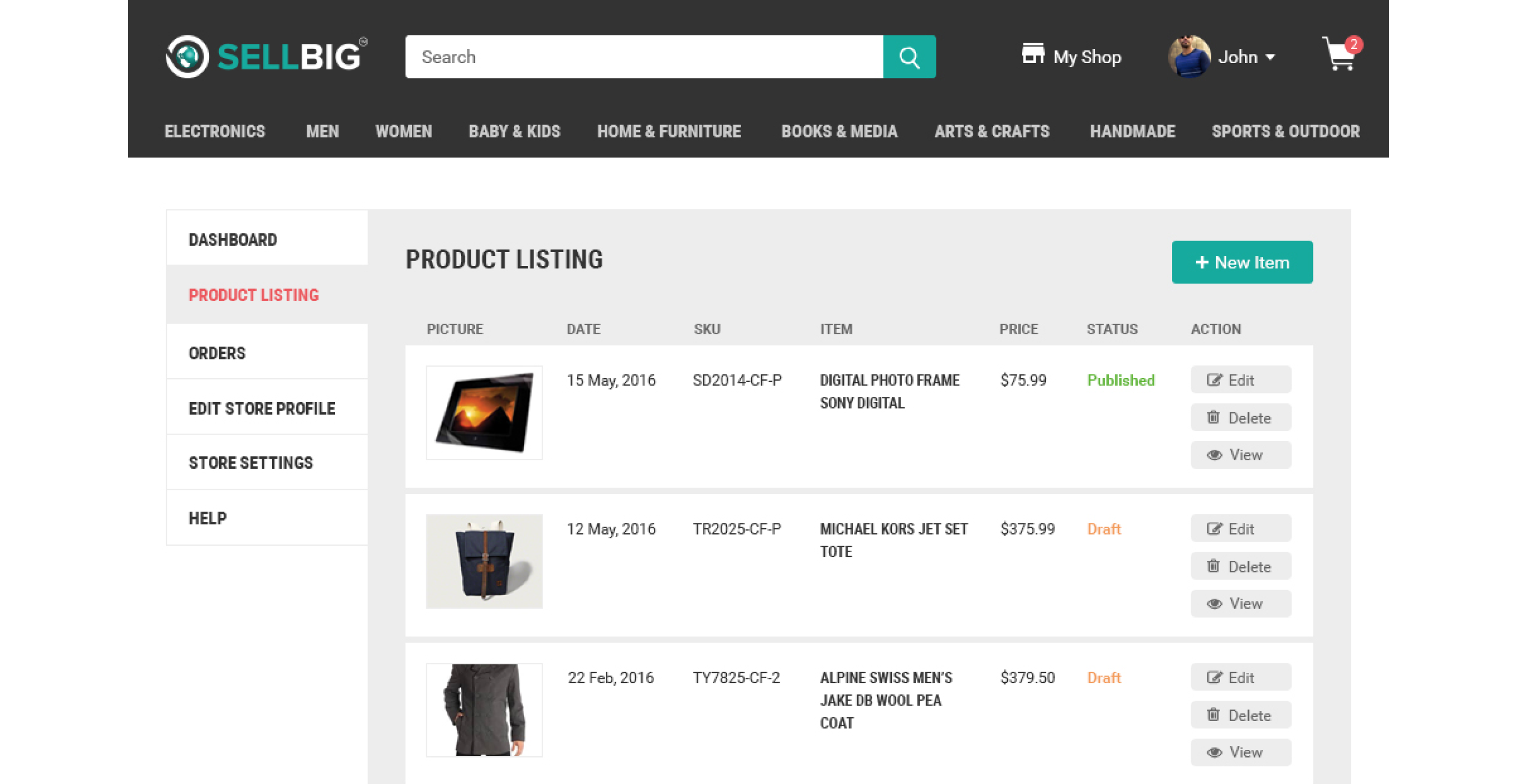View the Digital Photo Frame item
The height and width of the screenshot is (784, 1517).
tap(1241, 455)
